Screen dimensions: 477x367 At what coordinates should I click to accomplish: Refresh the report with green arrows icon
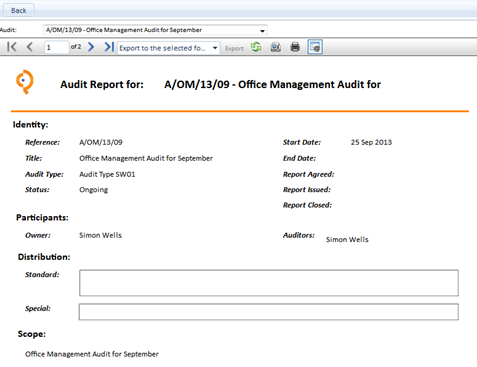tap(256, 47)
